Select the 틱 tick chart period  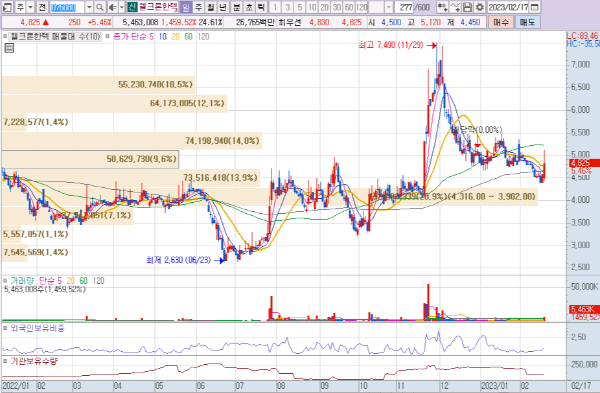click(x=261, y=7)
